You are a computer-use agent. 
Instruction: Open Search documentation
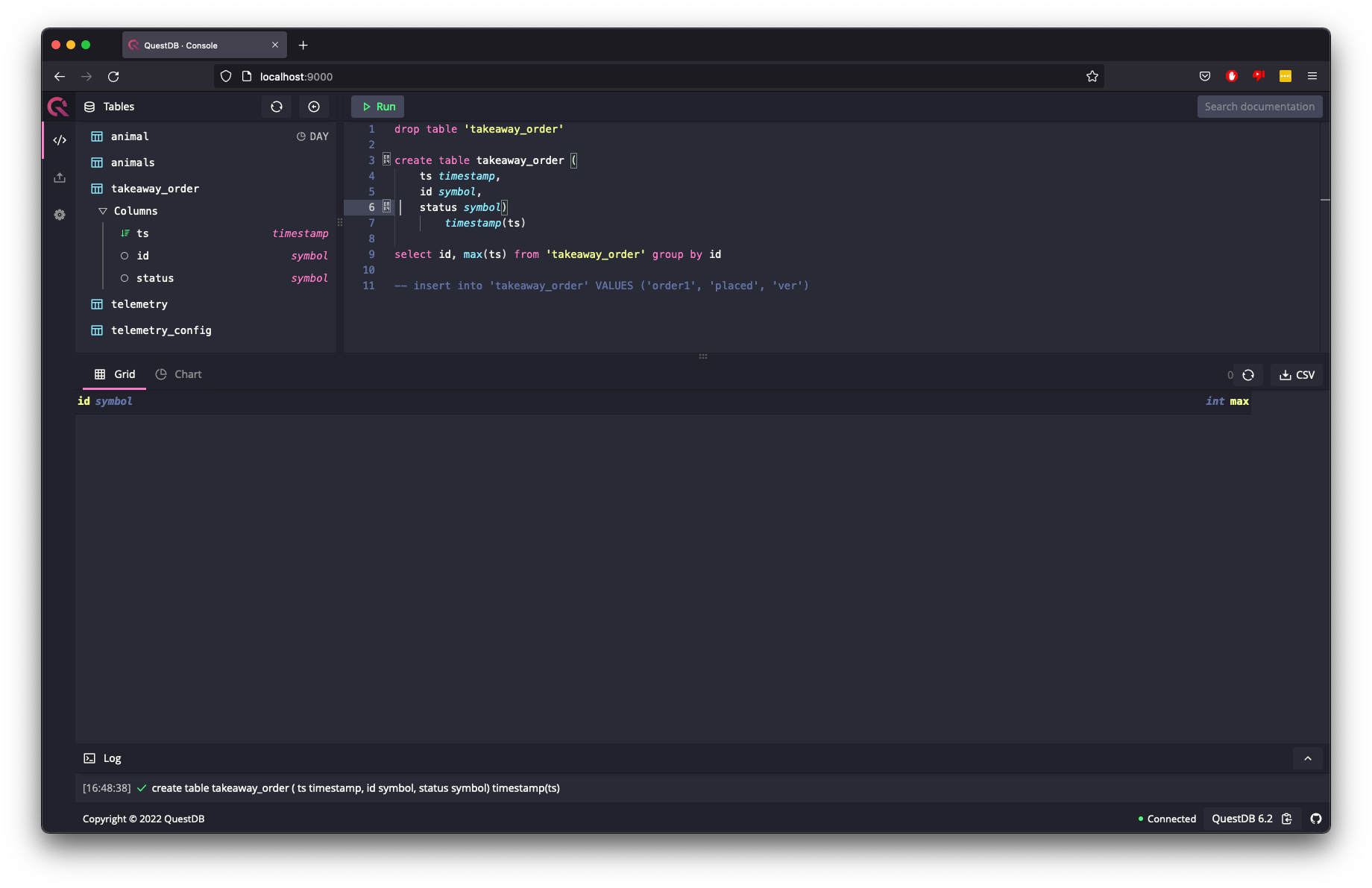point(1259,106)
